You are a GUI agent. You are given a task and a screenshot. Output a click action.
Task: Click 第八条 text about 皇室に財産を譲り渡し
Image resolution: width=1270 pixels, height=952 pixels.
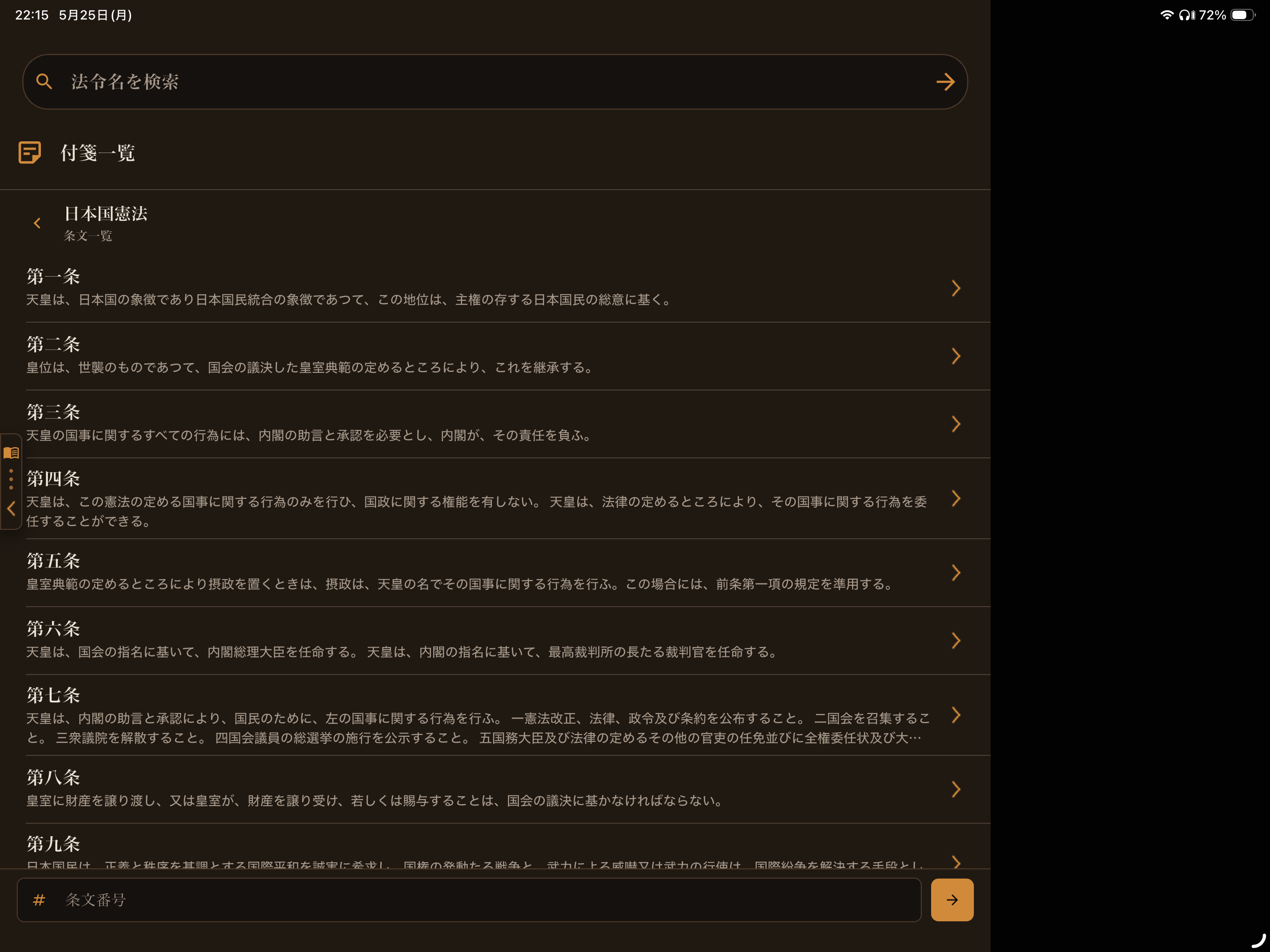pos(376,800)
